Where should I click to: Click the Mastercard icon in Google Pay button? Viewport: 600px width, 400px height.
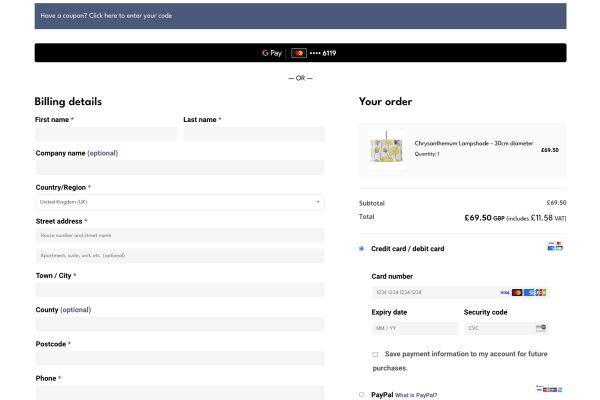(x=299, y=53)
